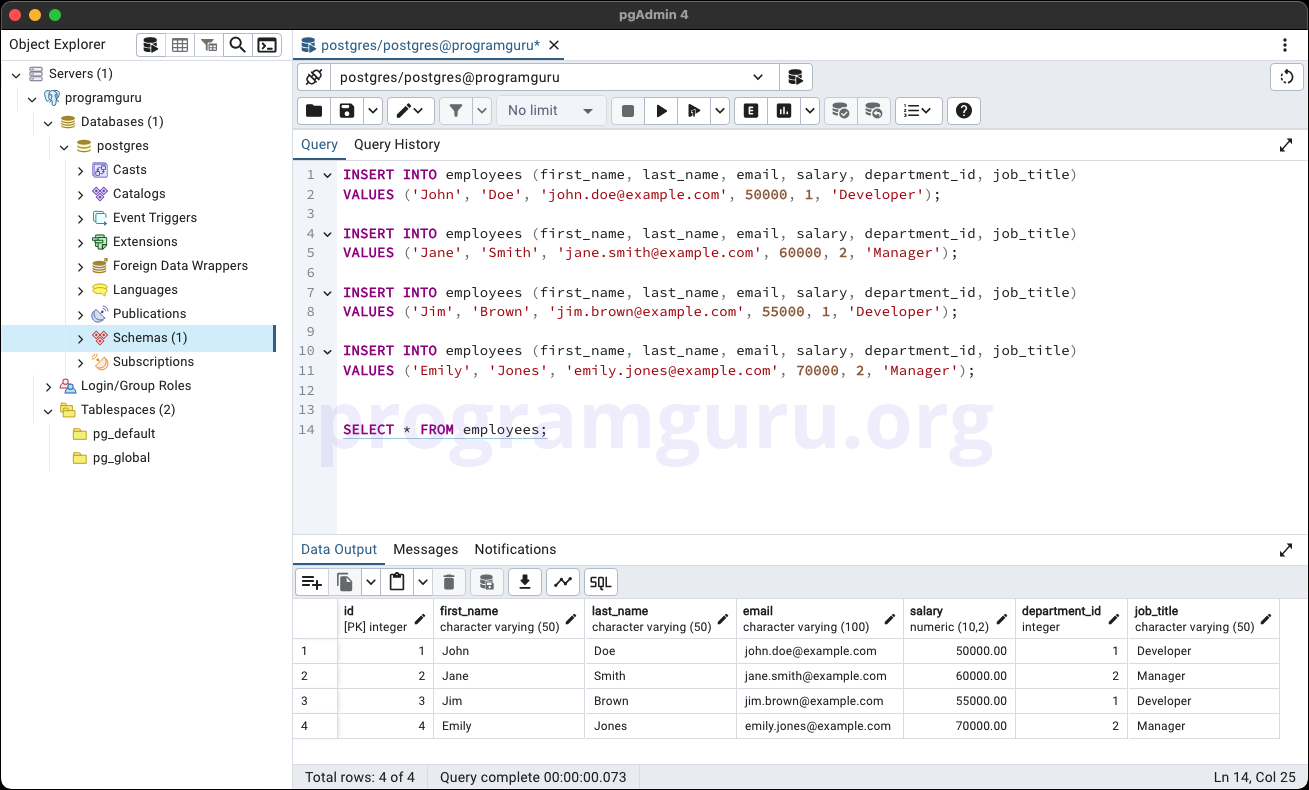Click the Save Data Changes icon
This screenshot has width=1309, height=790.
(486, 582)
